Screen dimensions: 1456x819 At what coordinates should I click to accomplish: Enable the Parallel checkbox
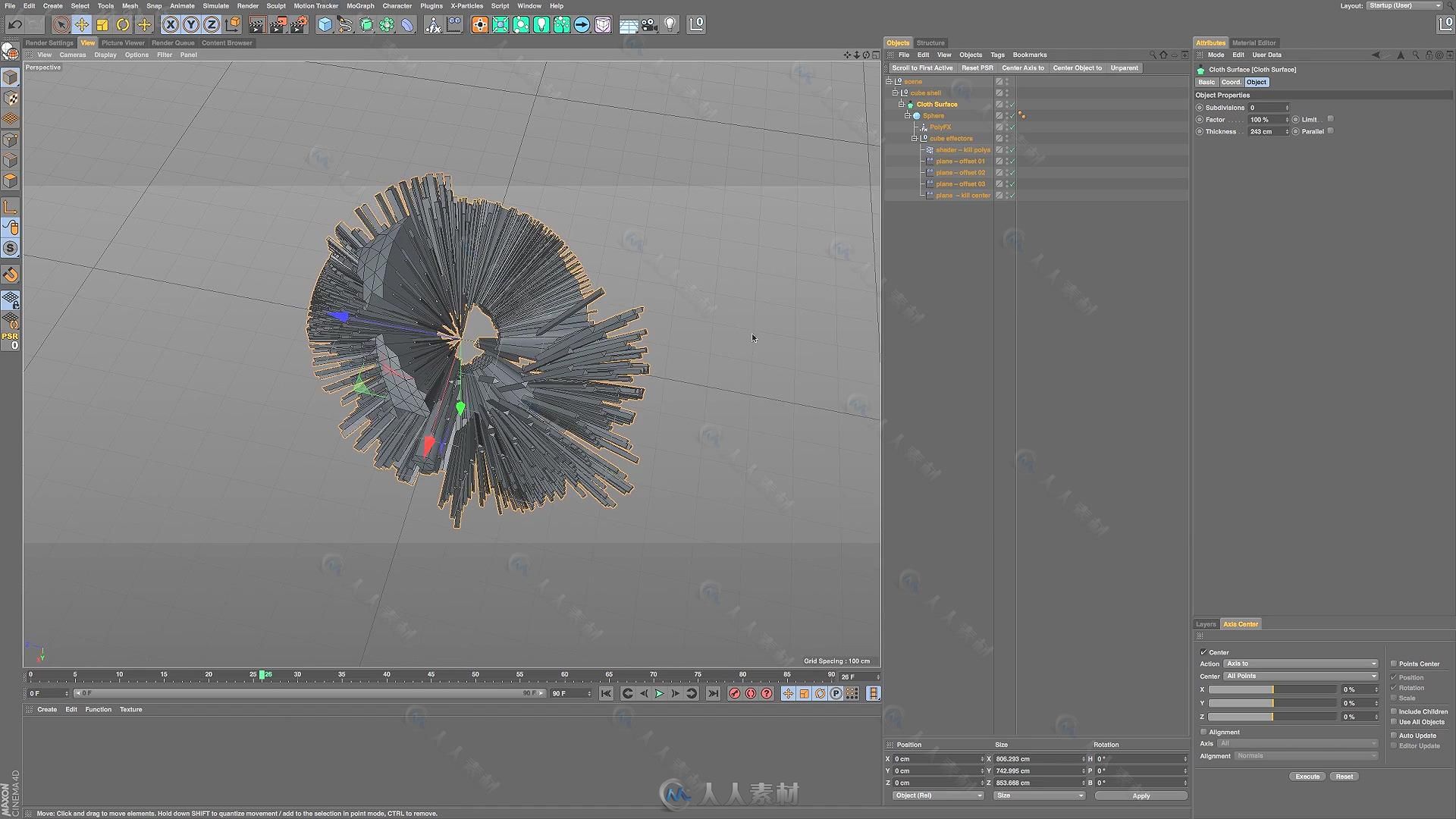click(1330, 131)
